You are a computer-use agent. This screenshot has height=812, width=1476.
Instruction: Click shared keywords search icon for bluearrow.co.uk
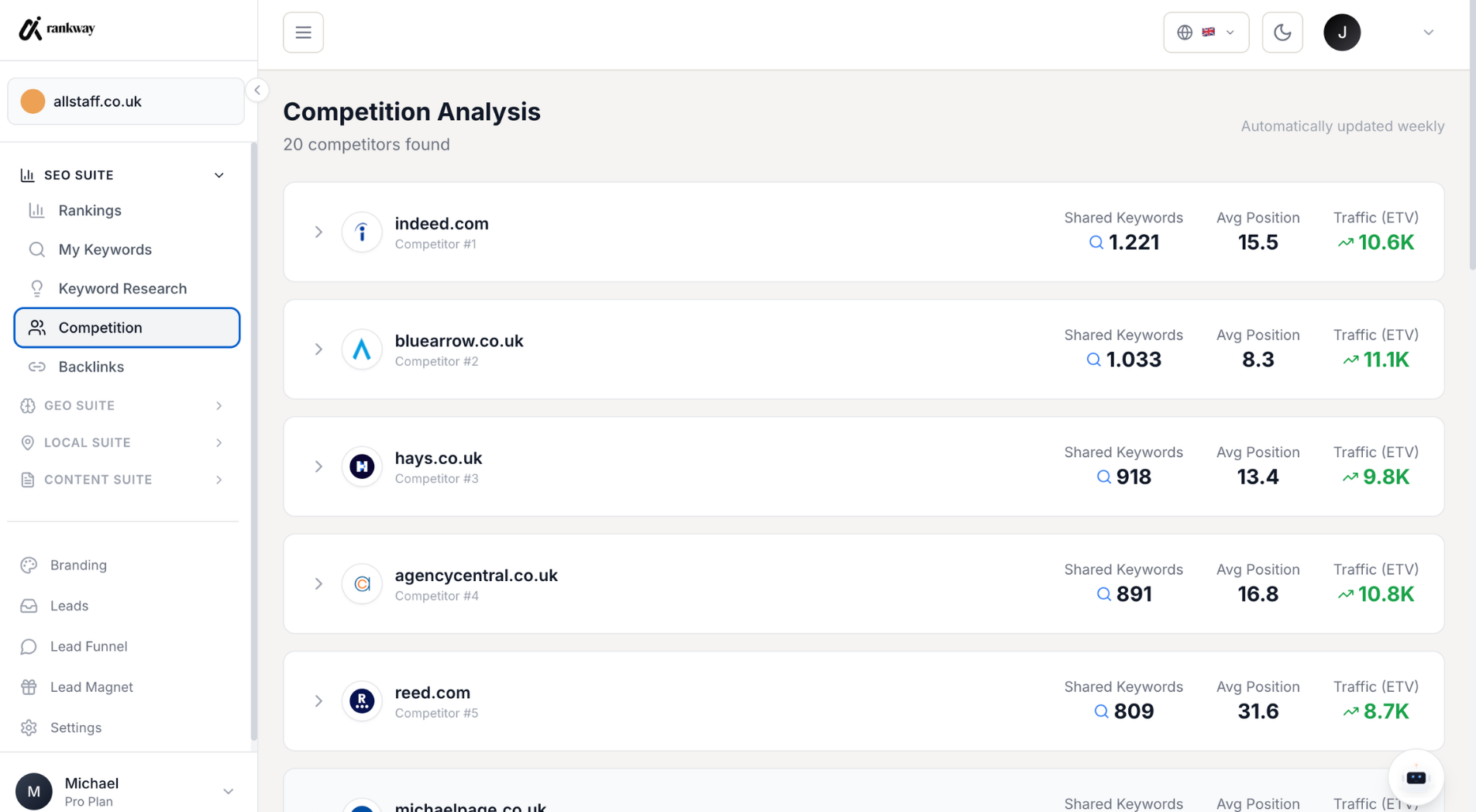pyautogui.click(x=1093, y=360)
